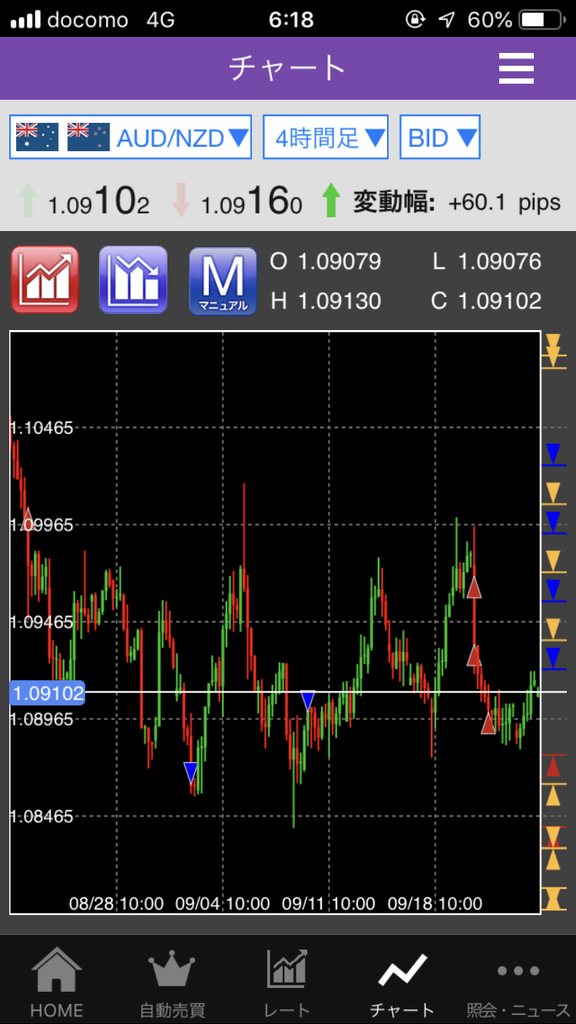Tap the blue sell chart icon
Screen dimensions: 576x1024
[x=133, y=280]
